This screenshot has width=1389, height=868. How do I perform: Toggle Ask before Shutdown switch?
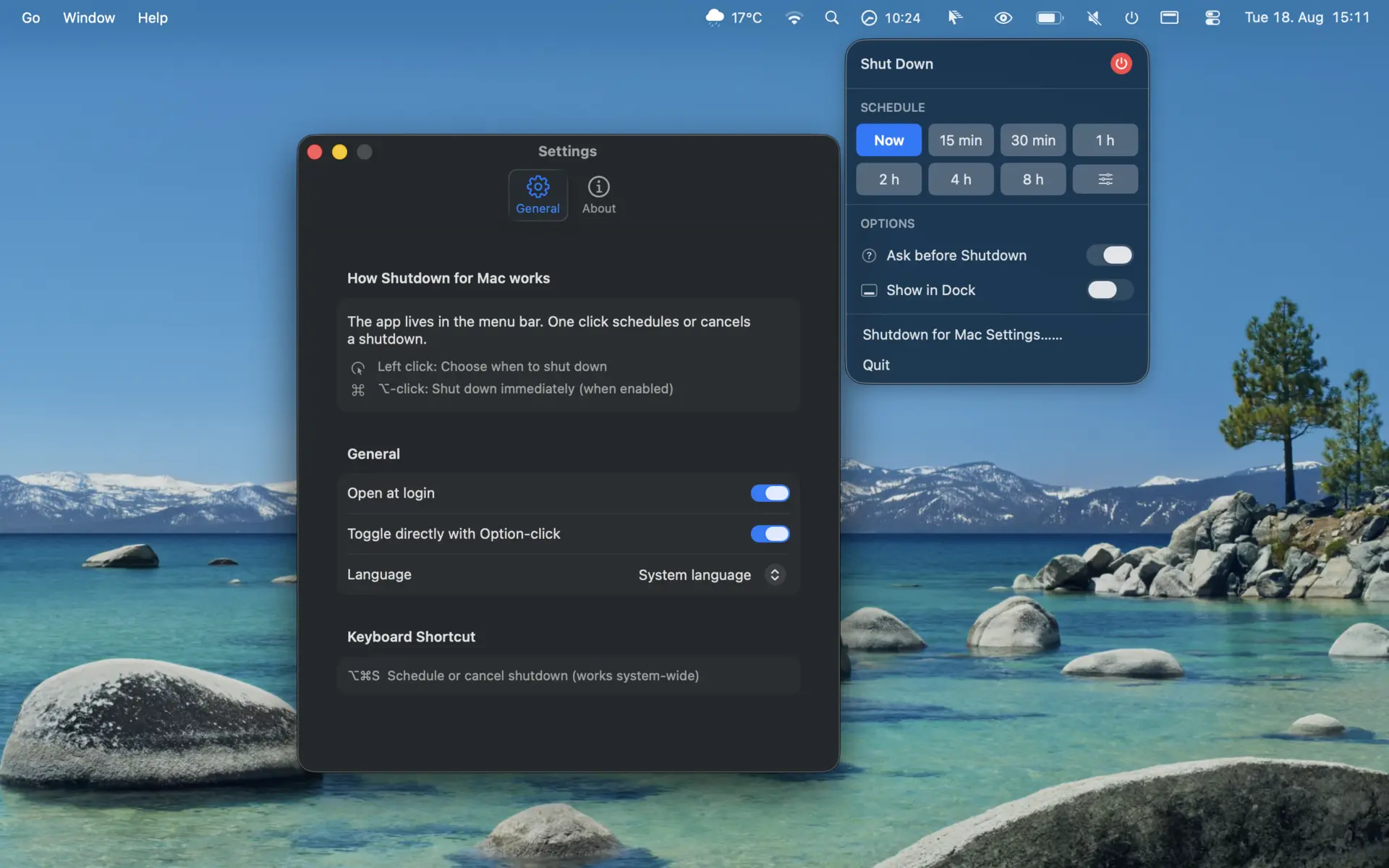coord(1110,255)
